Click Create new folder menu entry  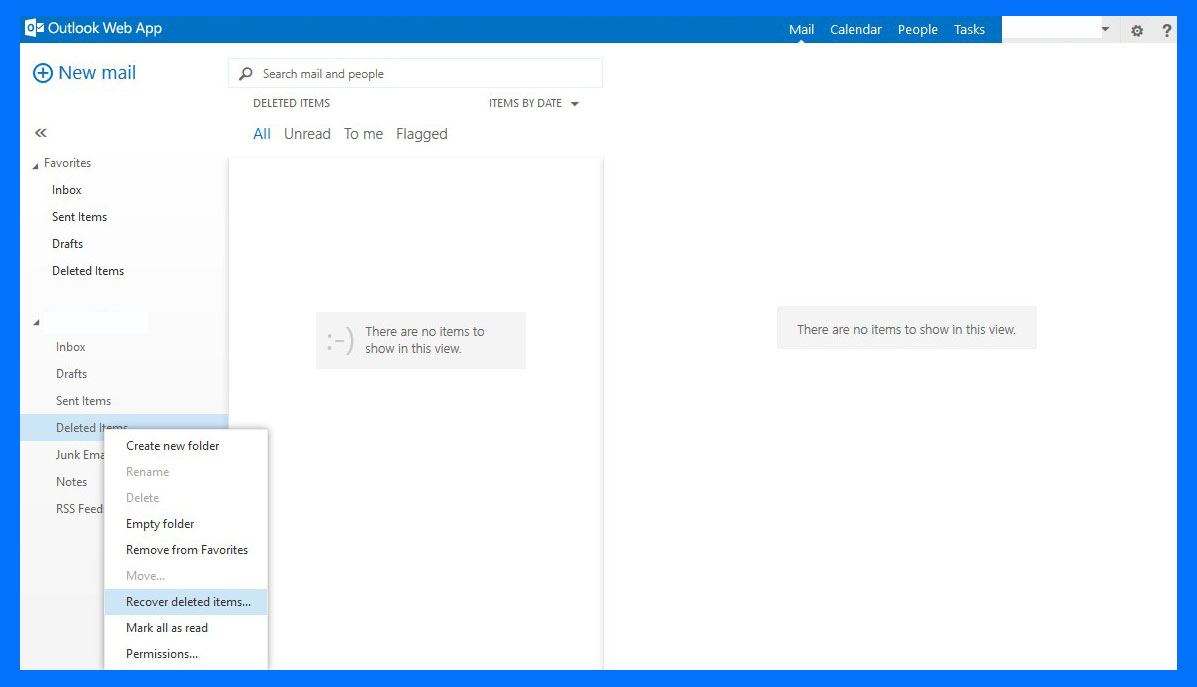(172, 446)
